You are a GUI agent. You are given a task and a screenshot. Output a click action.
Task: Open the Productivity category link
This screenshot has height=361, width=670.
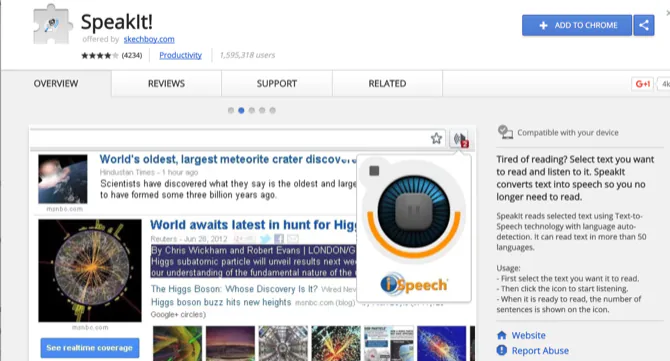point(180,55)
